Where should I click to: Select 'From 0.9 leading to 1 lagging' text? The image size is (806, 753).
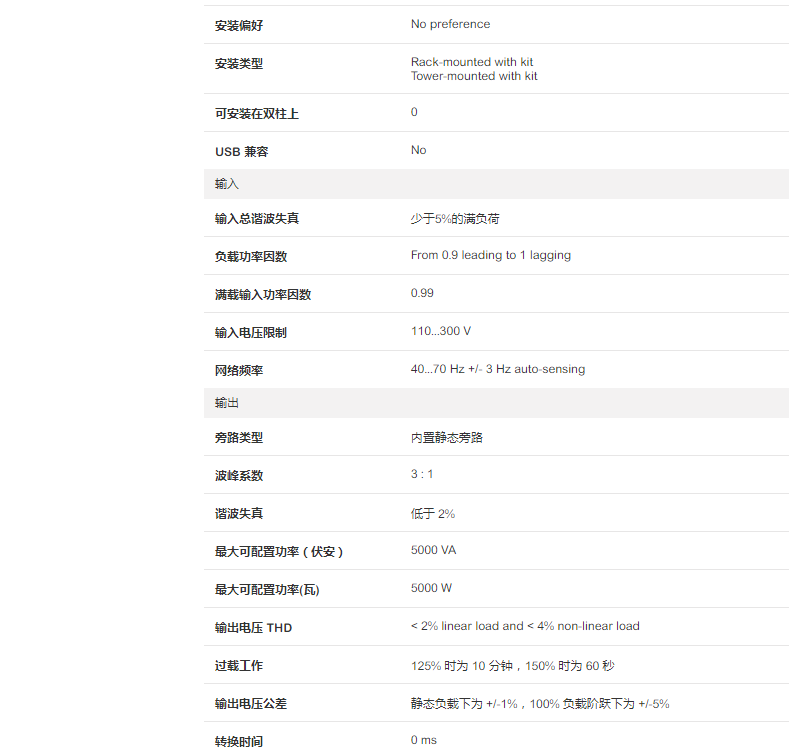click(x=491, y=255)
